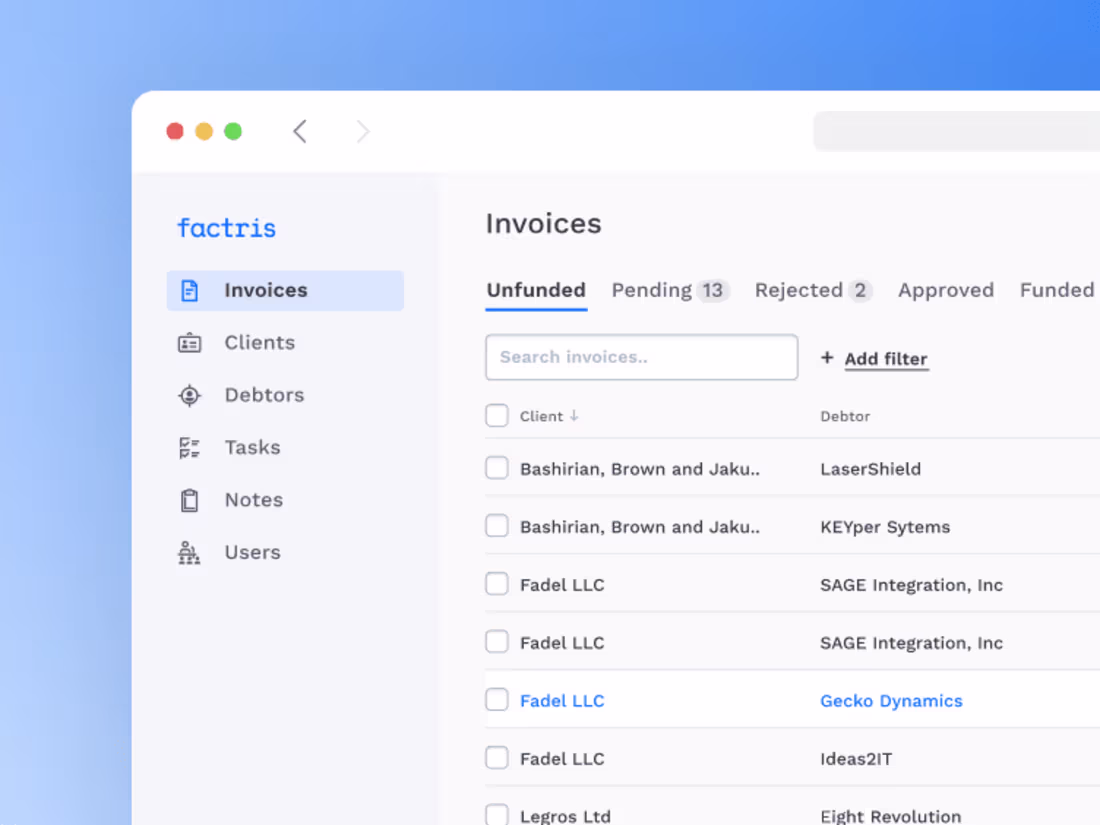Viewport: 1100px width, 825px height.
Task: Click the browser back arrow icon
Action: click(x=300, y=131)
